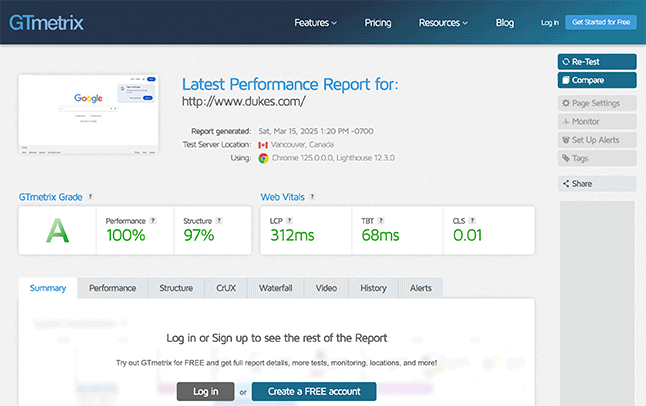Screen dimensions: 646x406
Task: Go to the Pricing page
Action: point(378,23)
